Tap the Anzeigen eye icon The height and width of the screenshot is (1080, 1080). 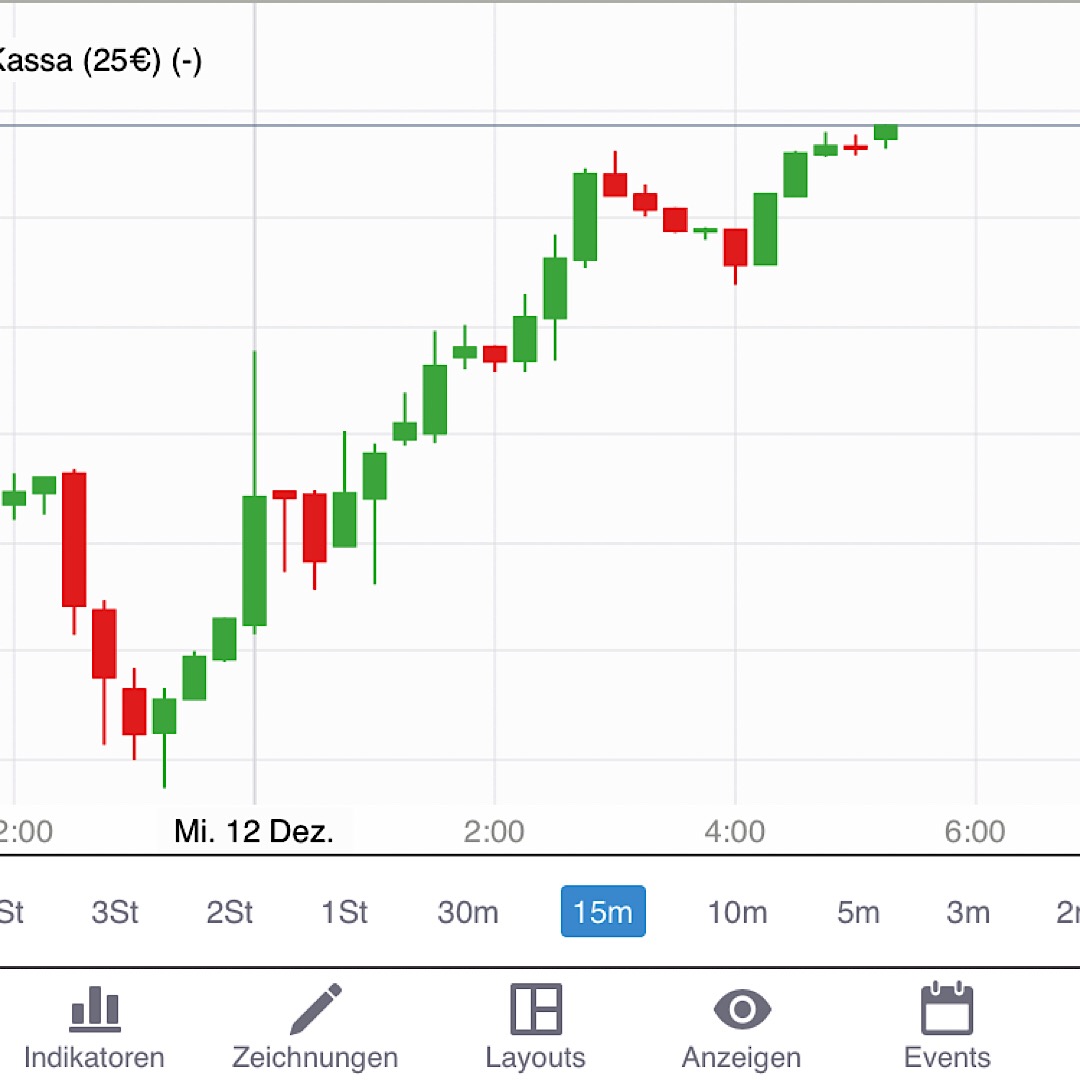741,1010
